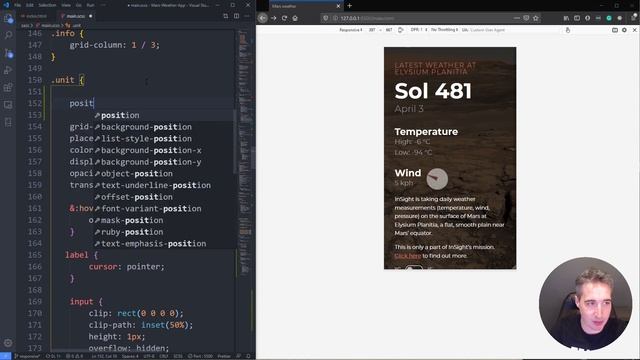Open Run and Debug view
This screenshot has width=640, height=360.
click(8, 70)
